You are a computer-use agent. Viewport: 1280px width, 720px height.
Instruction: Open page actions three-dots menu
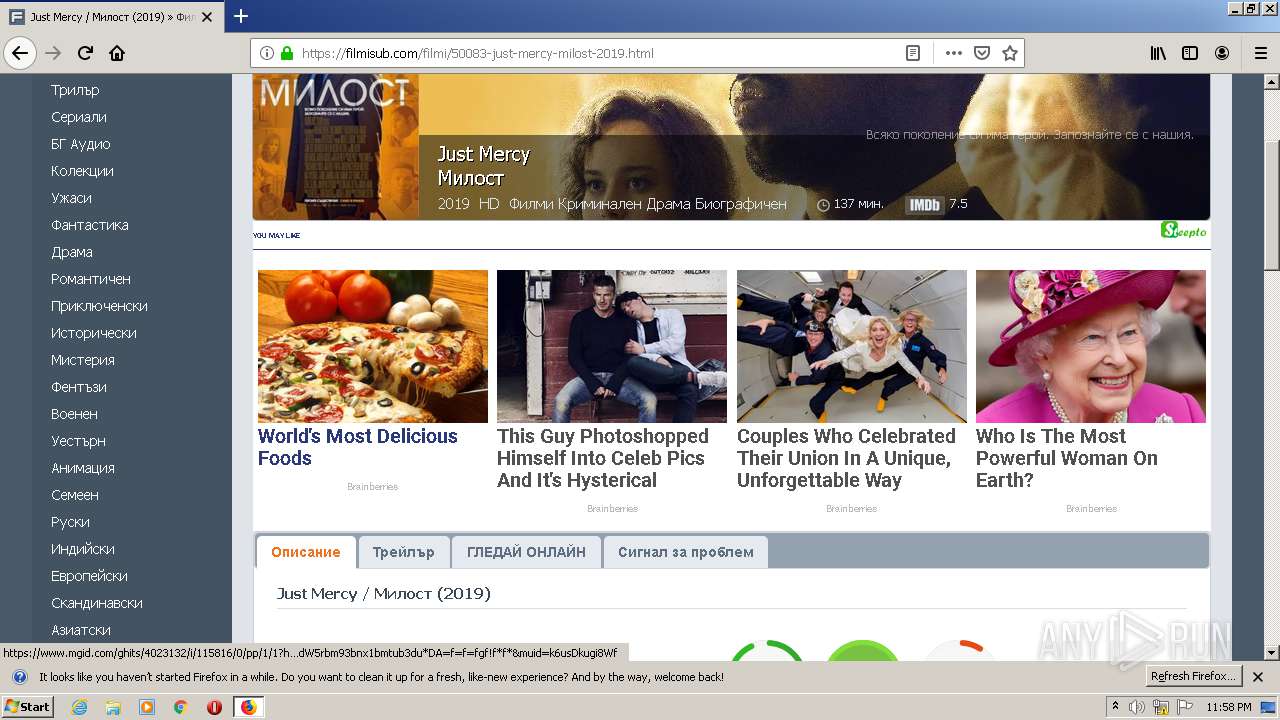click(953, 53)
